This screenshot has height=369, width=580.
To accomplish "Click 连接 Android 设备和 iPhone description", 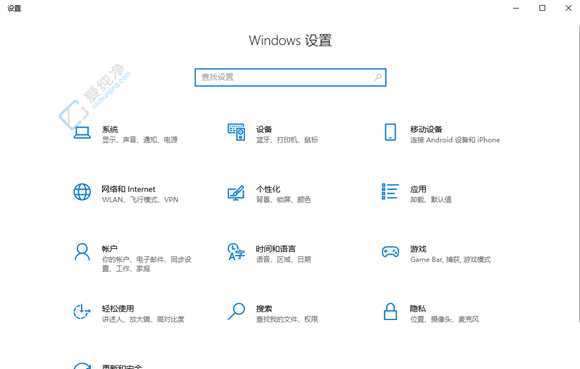I will (x=455, y=140).
